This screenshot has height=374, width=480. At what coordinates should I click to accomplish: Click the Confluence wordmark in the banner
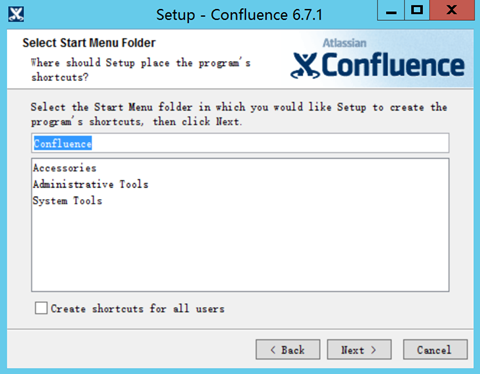(x=393, y=65)
